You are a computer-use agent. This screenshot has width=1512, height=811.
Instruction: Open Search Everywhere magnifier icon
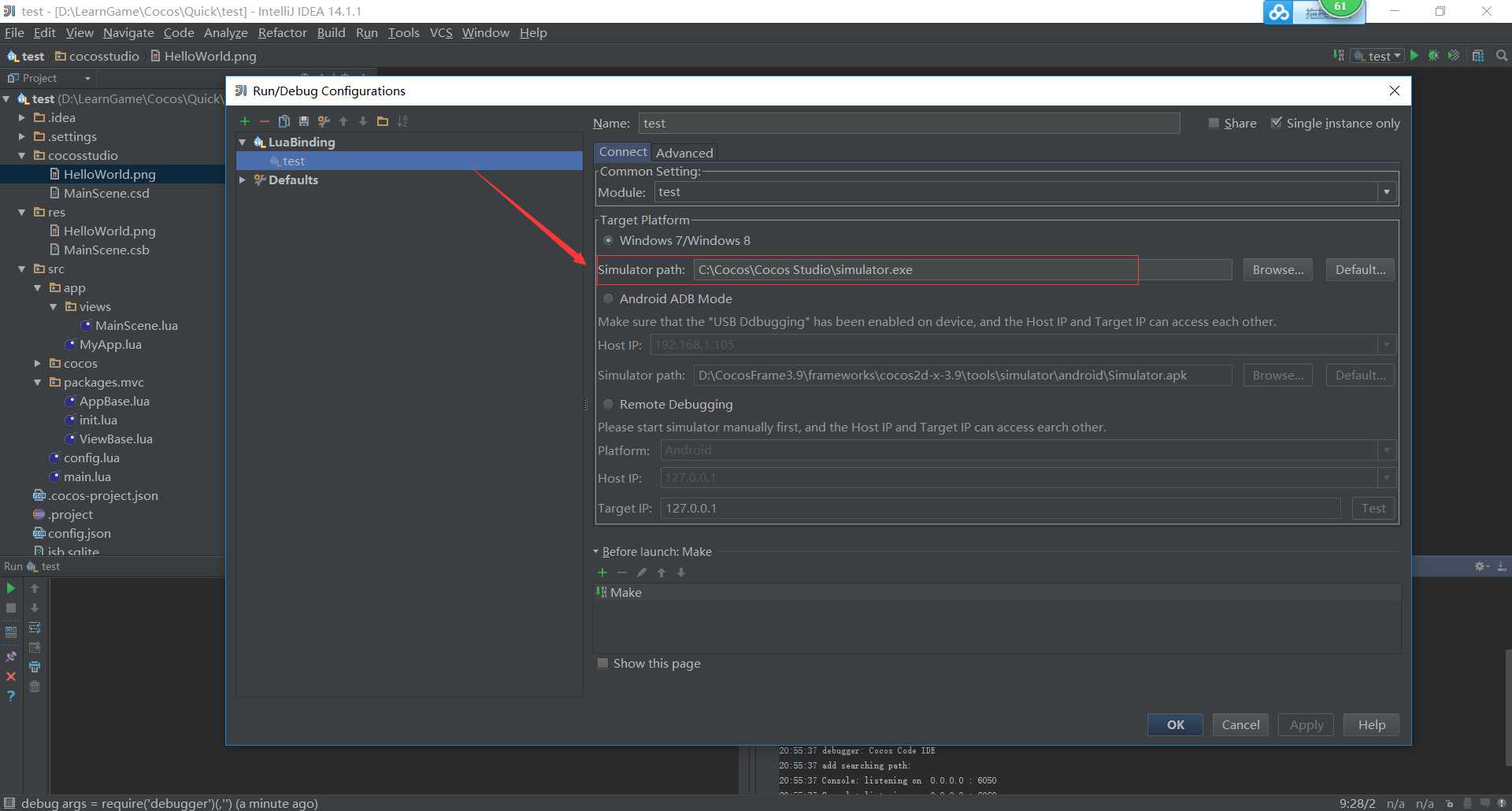tap(1502, 55)
